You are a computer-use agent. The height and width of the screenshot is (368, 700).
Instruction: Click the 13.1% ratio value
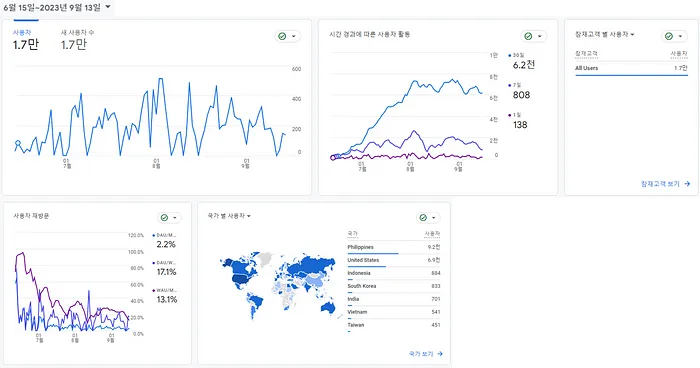pos(167,299)
